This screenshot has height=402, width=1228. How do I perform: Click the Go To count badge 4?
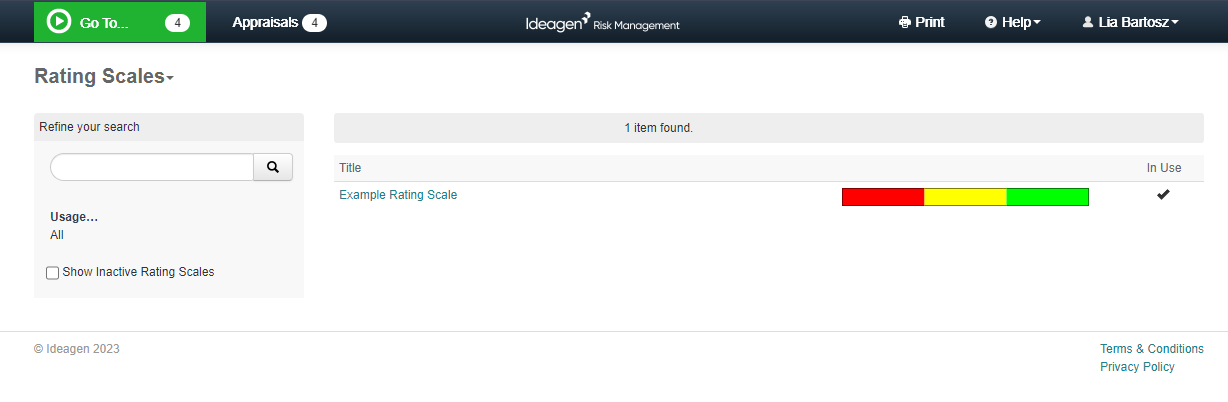177,22
